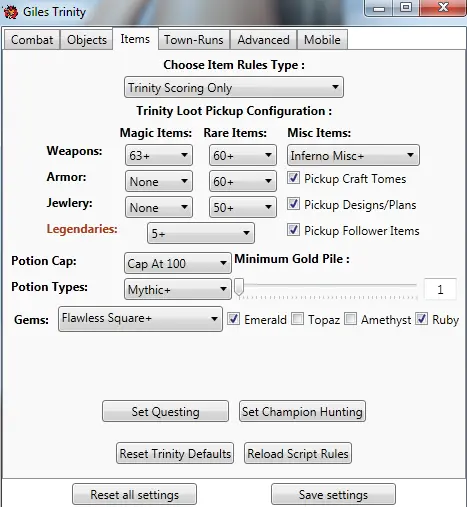Viewport: 467px width, 507px height.
Task: Go to the Advanced tab
Action: 263,40
